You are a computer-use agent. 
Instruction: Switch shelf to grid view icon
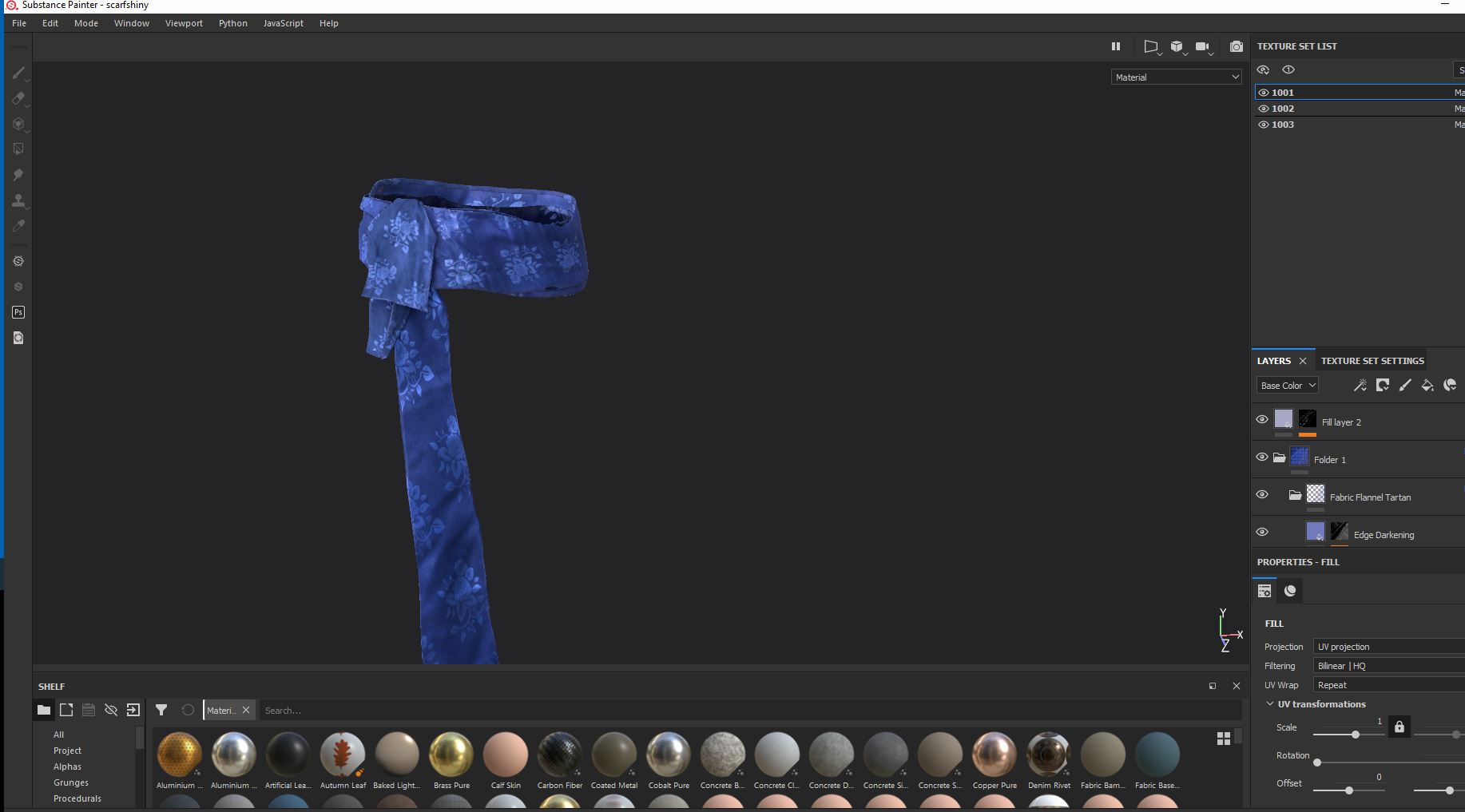coord(1224,739)
